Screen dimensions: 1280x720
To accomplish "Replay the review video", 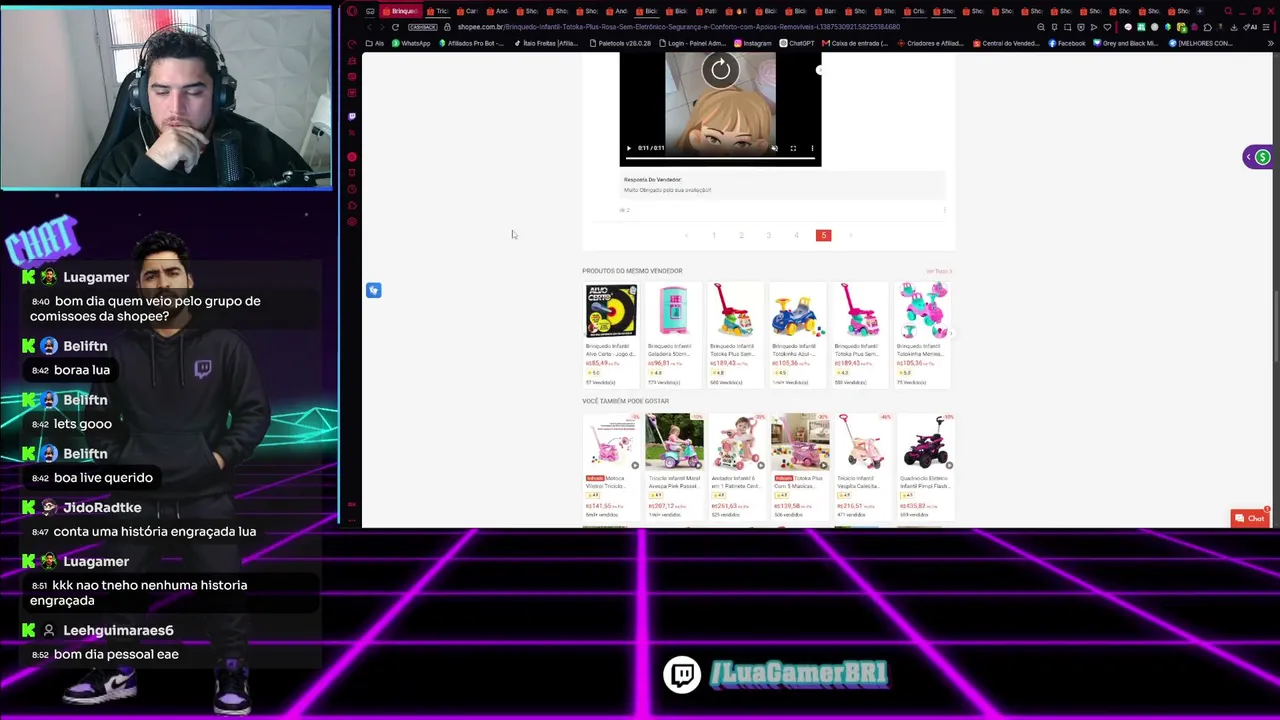I will (x=720, y=70).
